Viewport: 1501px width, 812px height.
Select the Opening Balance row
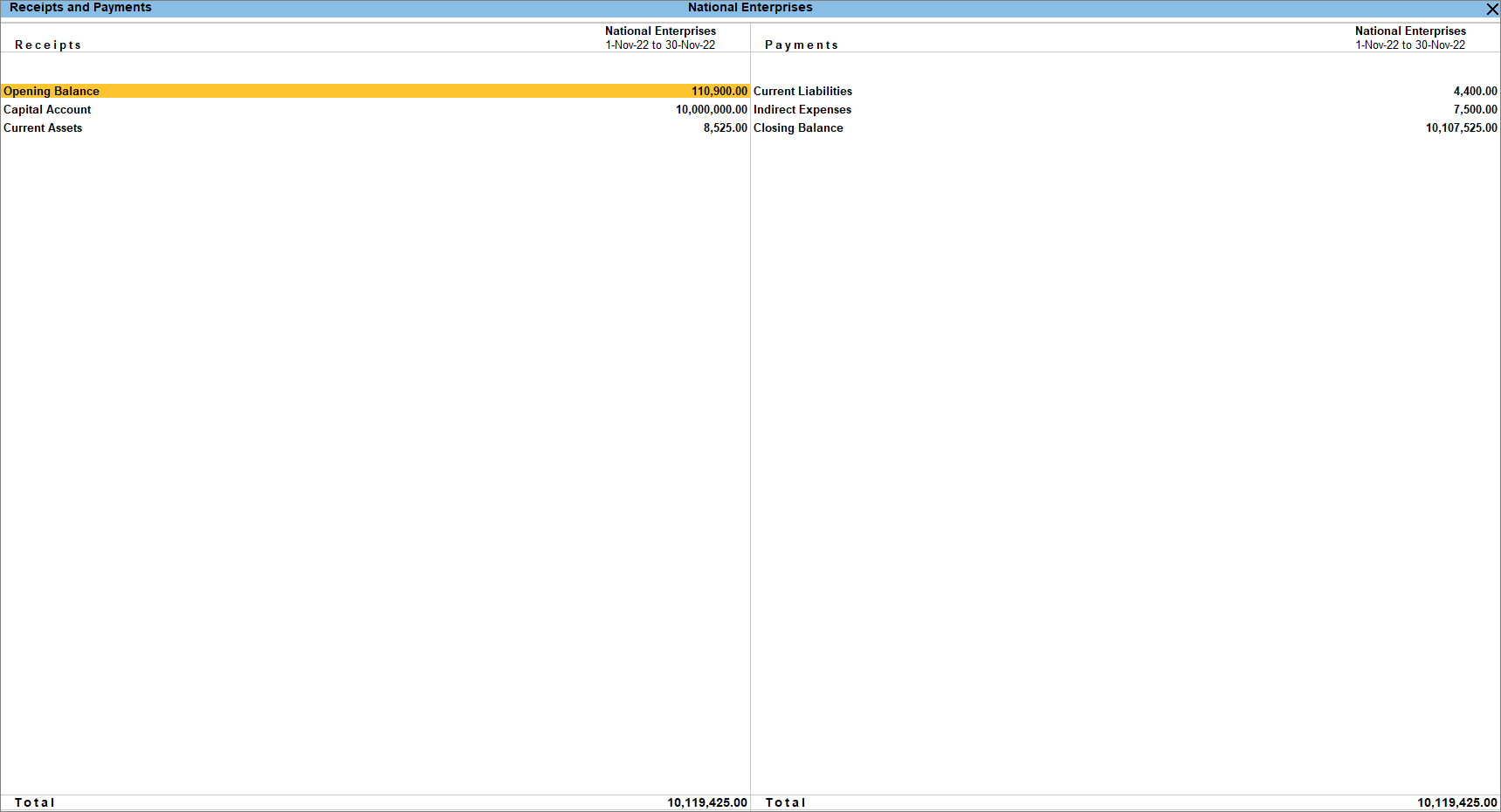pyautogui.click(x=375, y=91)
